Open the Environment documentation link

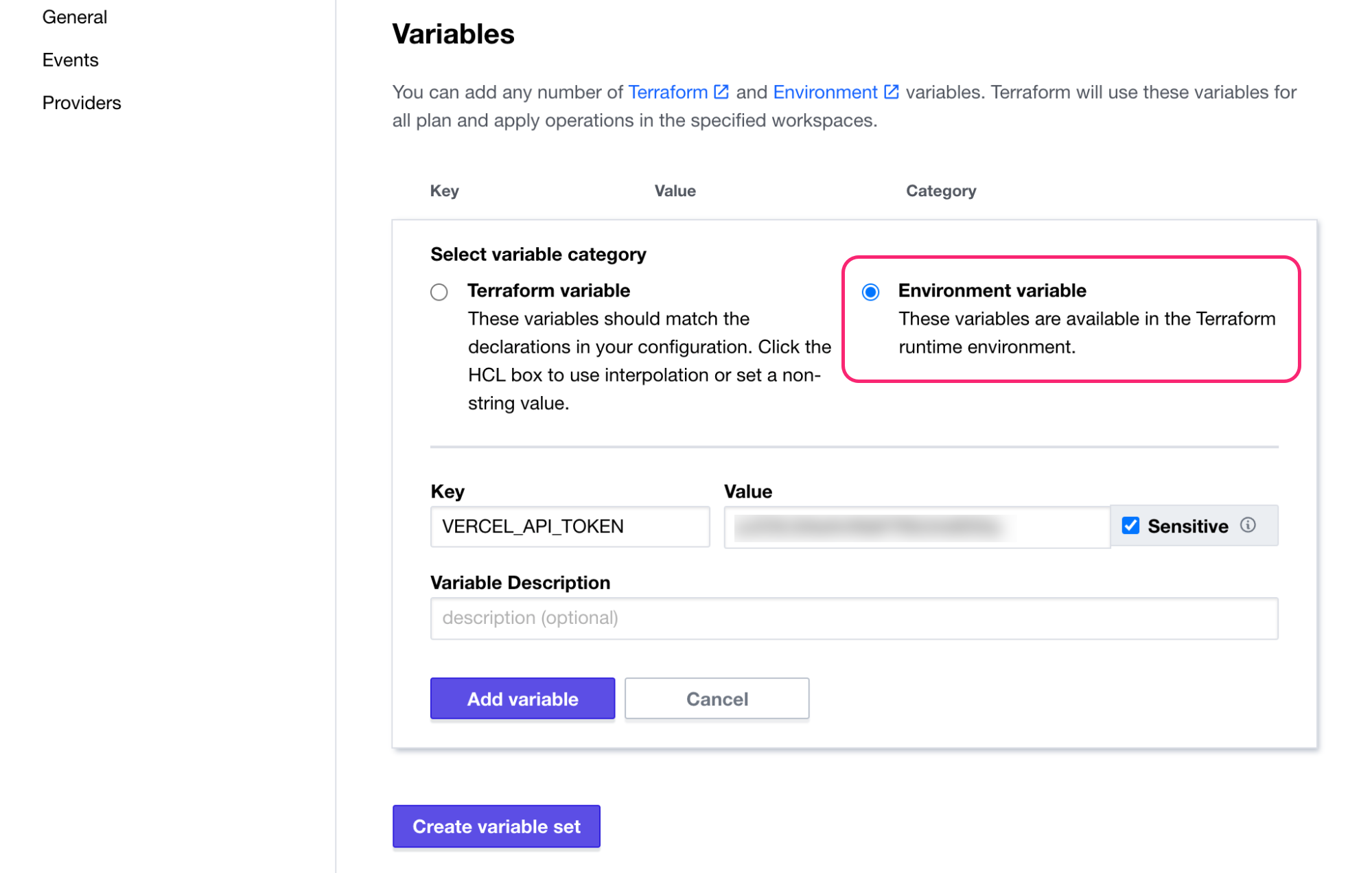coord(825,91)
